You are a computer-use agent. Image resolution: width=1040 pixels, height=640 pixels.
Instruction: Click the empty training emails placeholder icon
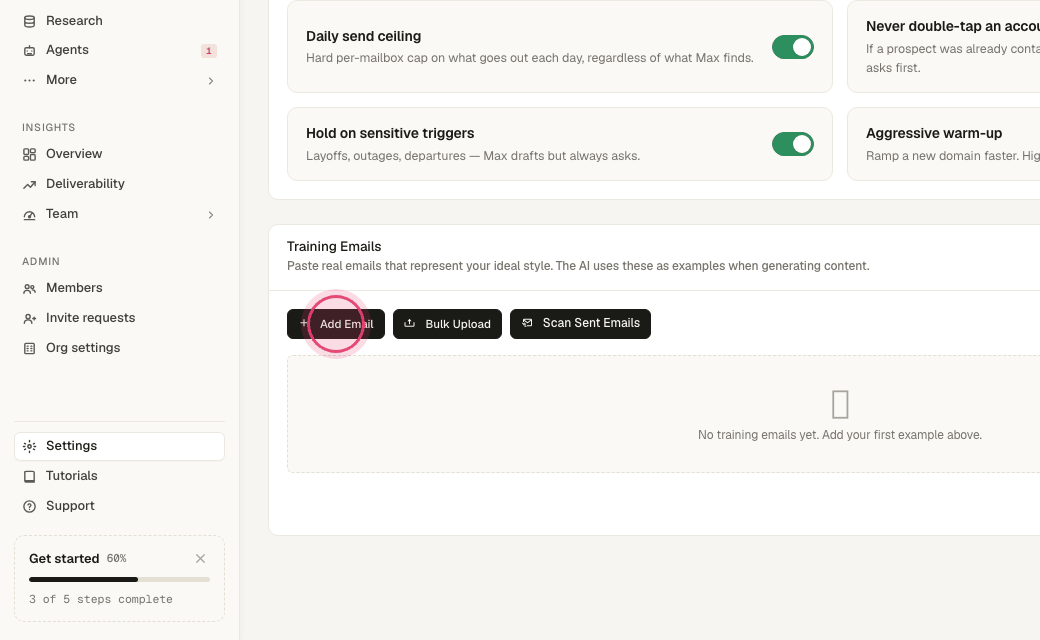pyautogui.click(x=840, y=404)
